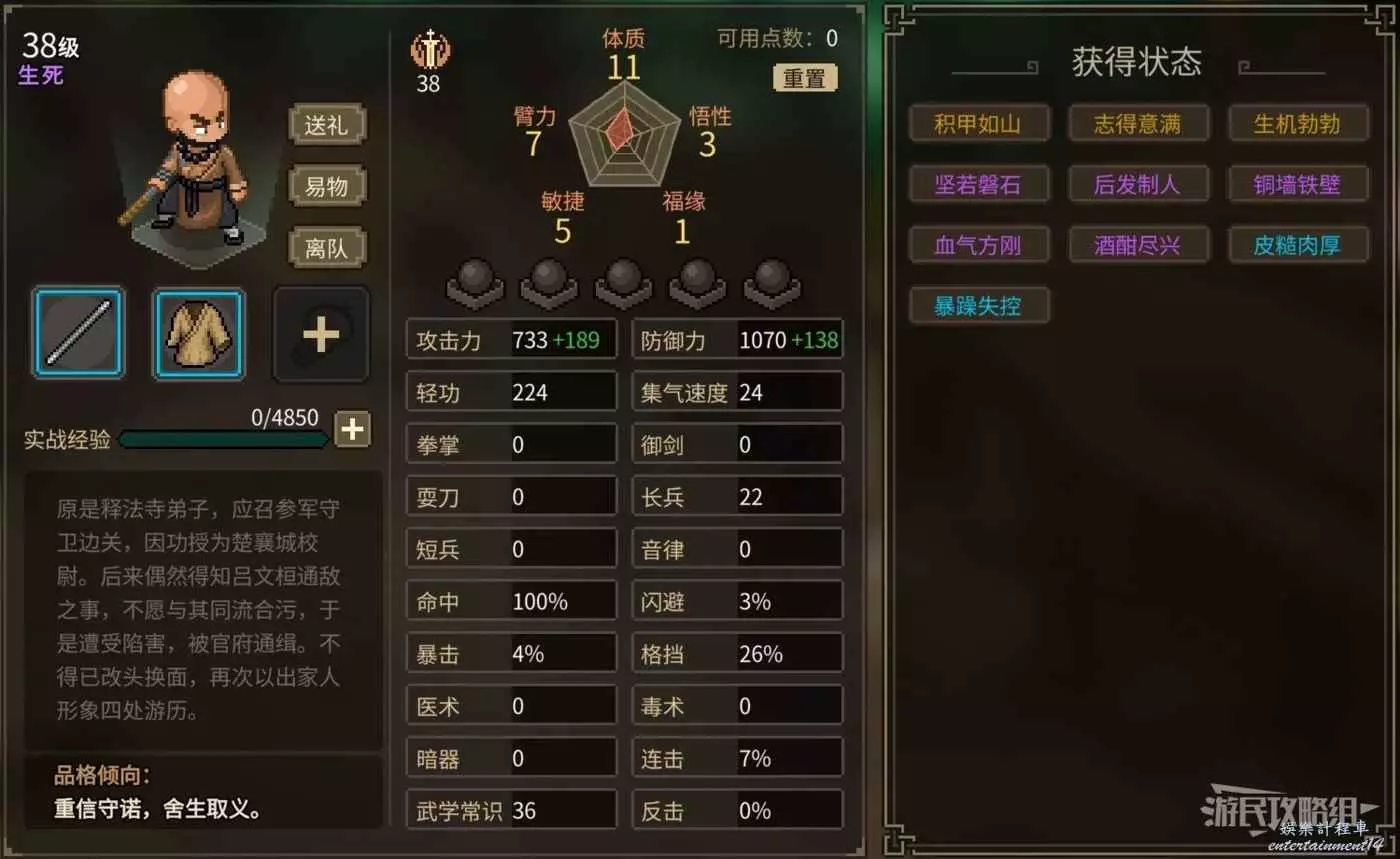Image resolution: width=1400 pixels, height=859 pixels.
Task: Click the 重置 reset points button
Action: [805, 78]
